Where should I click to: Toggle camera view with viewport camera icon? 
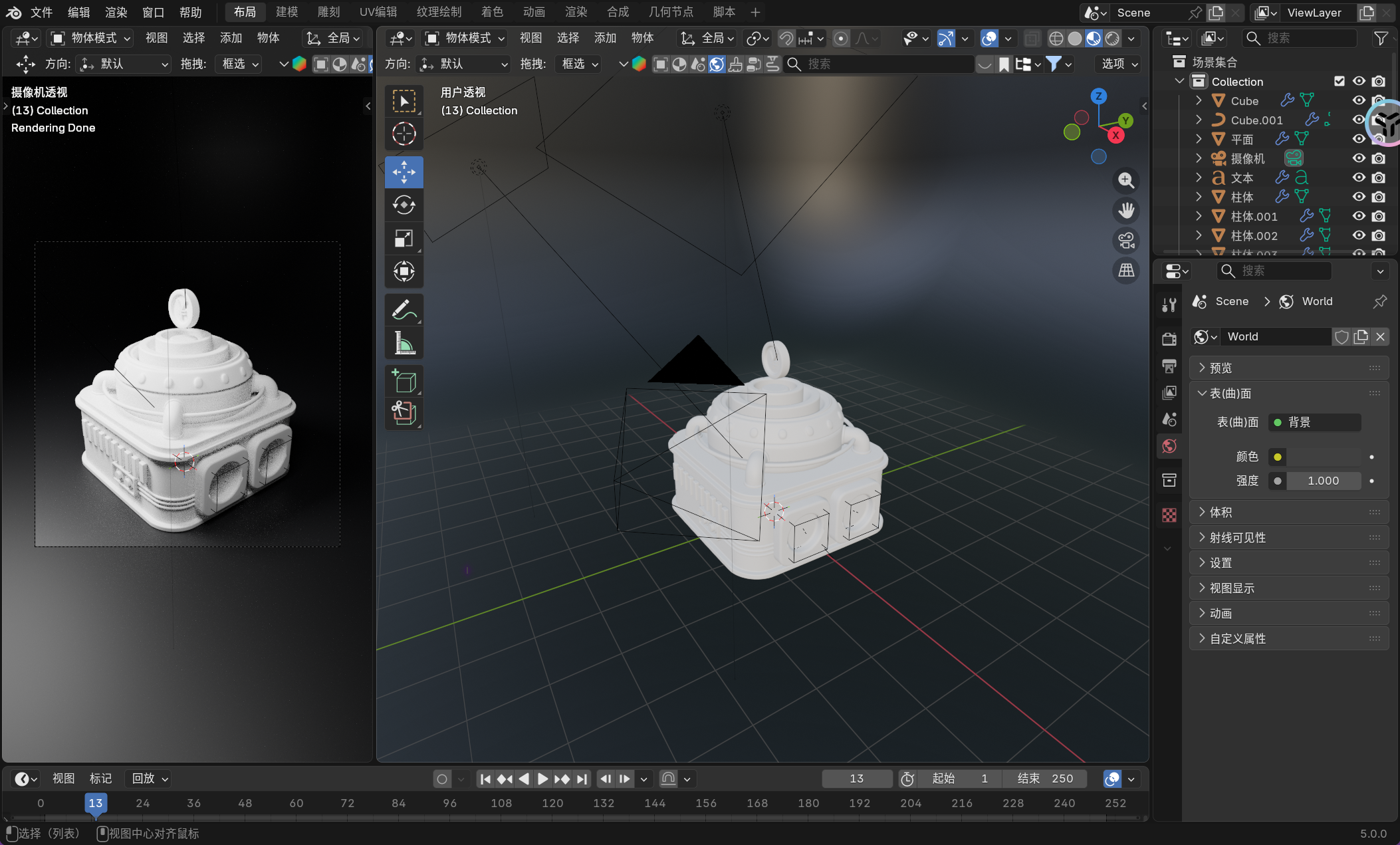(x=1126, y=241)
